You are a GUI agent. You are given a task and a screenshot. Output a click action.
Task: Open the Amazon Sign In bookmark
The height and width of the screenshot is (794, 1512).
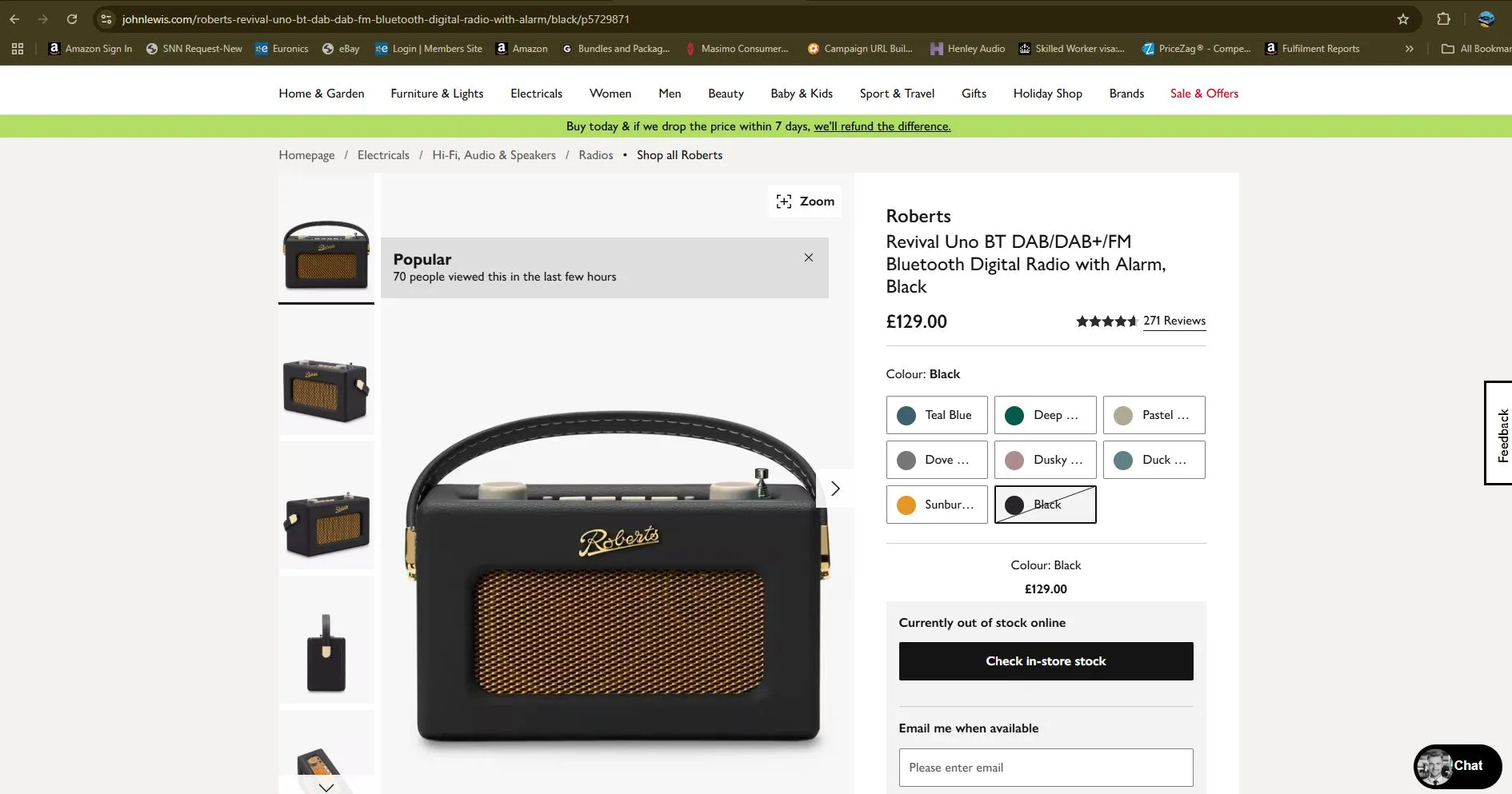point(90,49)
